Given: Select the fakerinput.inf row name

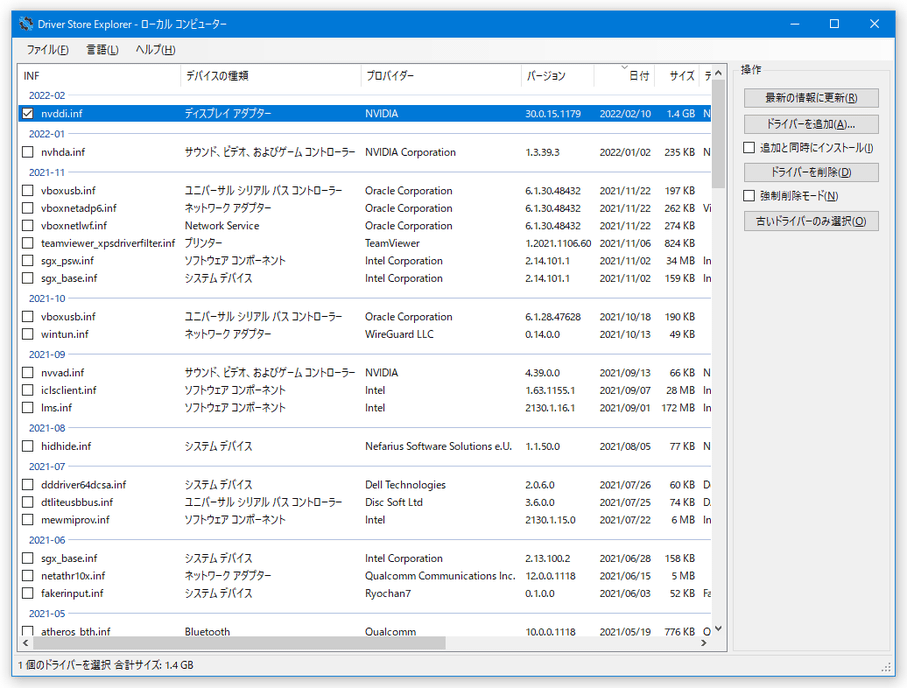Looking at the screenshot, I should 72,593.
